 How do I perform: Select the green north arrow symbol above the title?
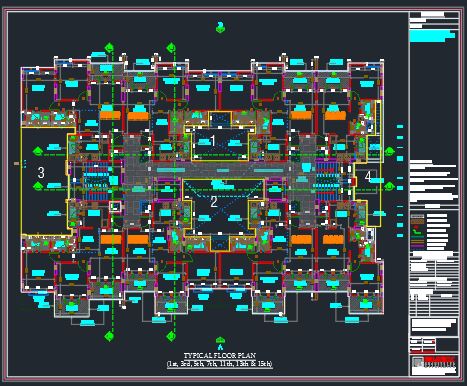(x=220, y=340)
